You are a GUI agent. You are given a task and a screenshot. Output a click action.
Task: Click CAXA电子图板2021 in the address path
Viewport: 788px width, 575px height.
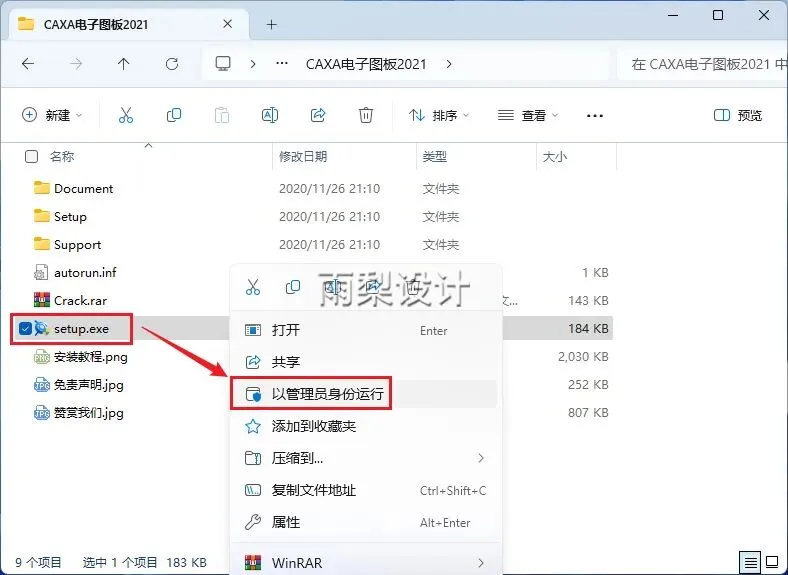pos(366,64)
